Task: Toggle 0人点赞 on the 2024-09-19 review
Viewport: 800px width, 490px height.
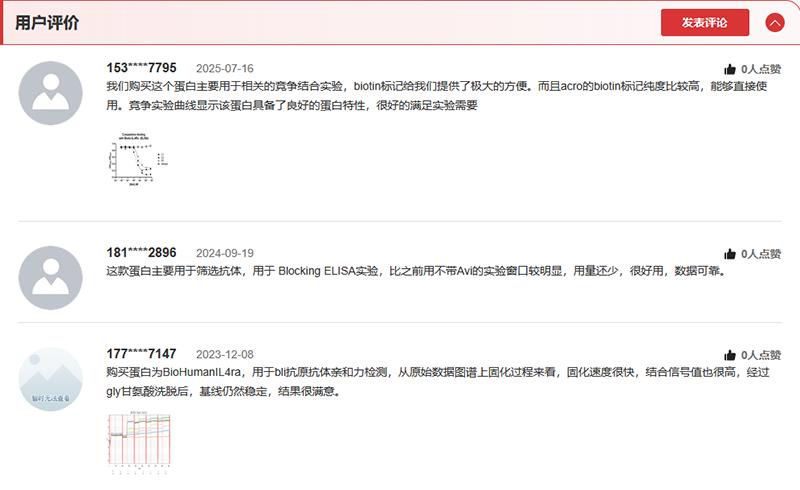Action: coord(761,254)
